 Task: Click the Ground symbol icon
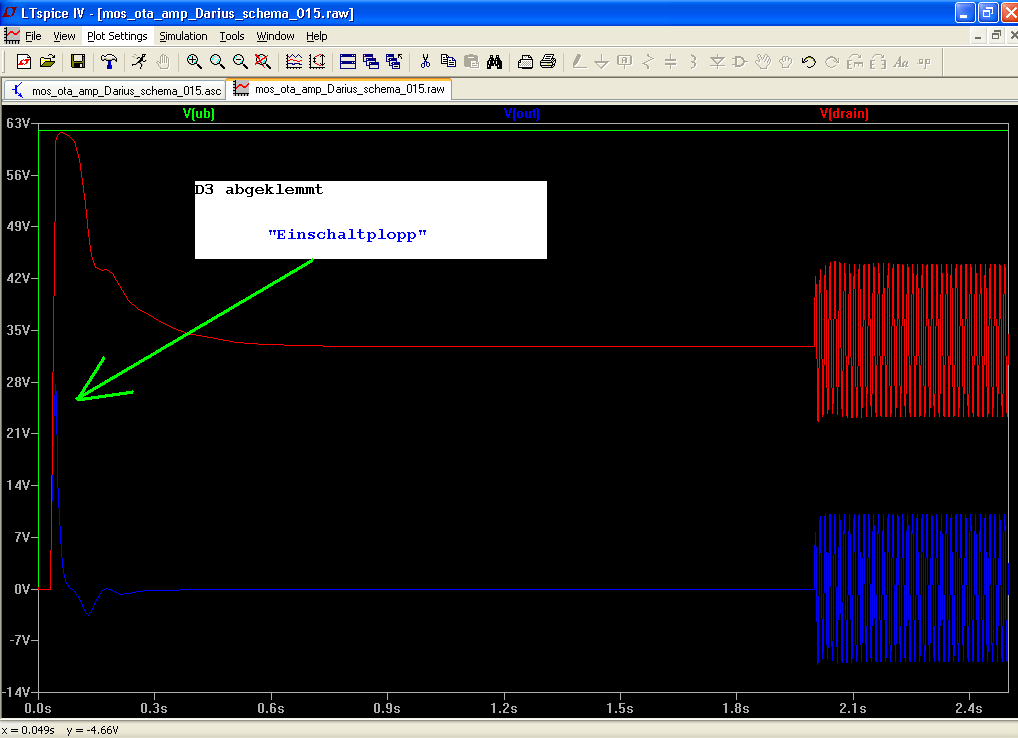click(x=602, y=62)
